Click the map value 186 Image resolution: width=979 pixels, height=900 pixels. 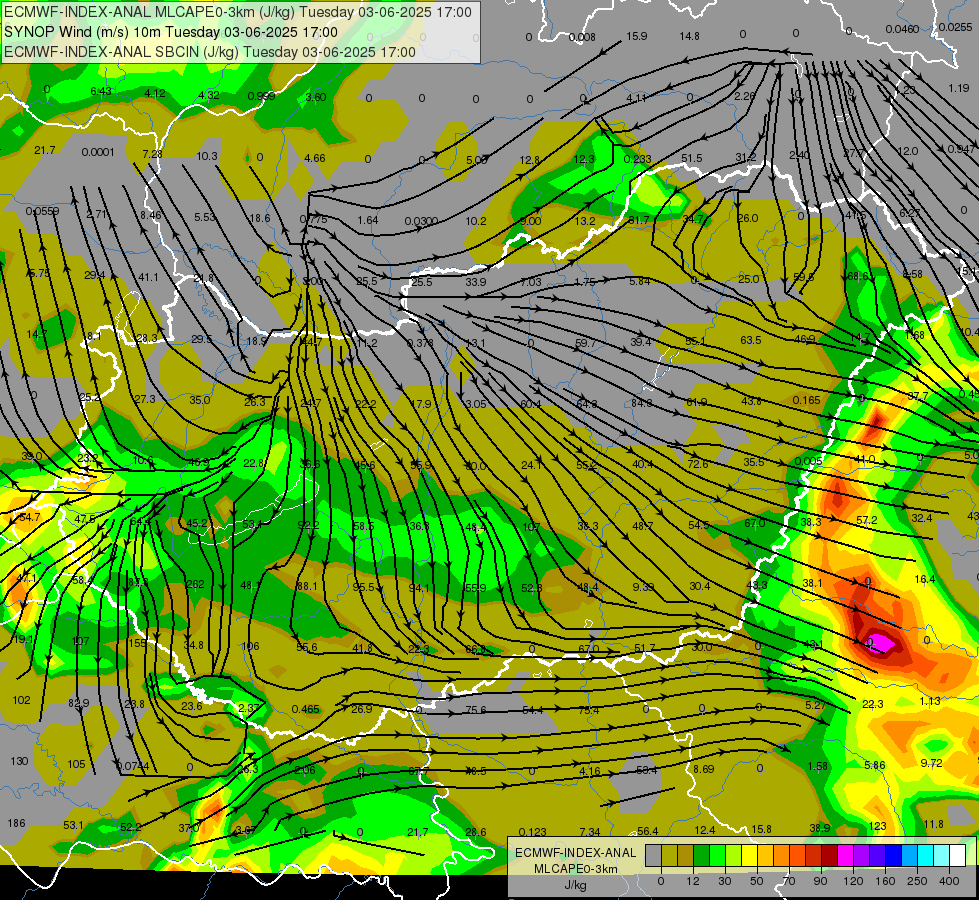point(16,823)
